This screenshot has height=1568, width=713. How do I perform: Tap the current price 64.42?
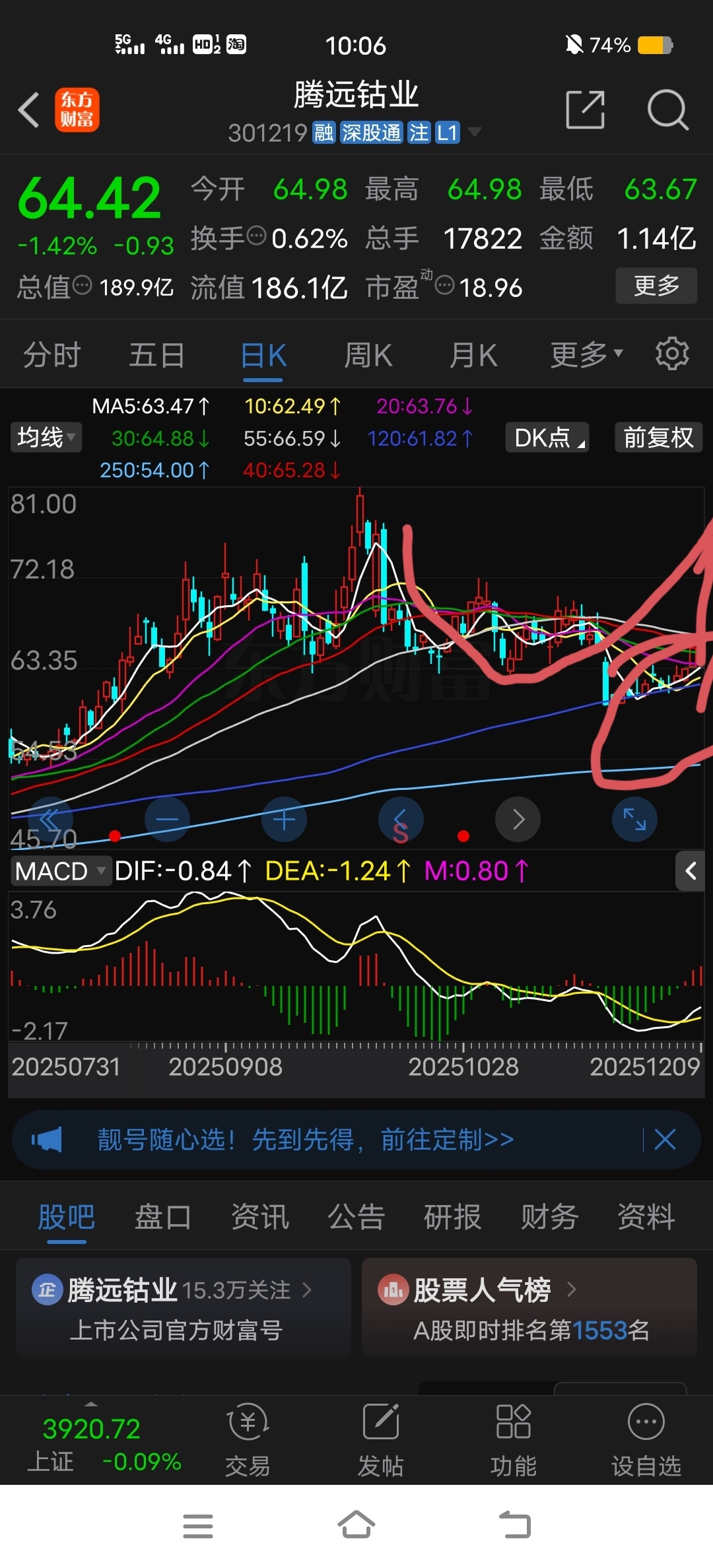tap(90, 198)
